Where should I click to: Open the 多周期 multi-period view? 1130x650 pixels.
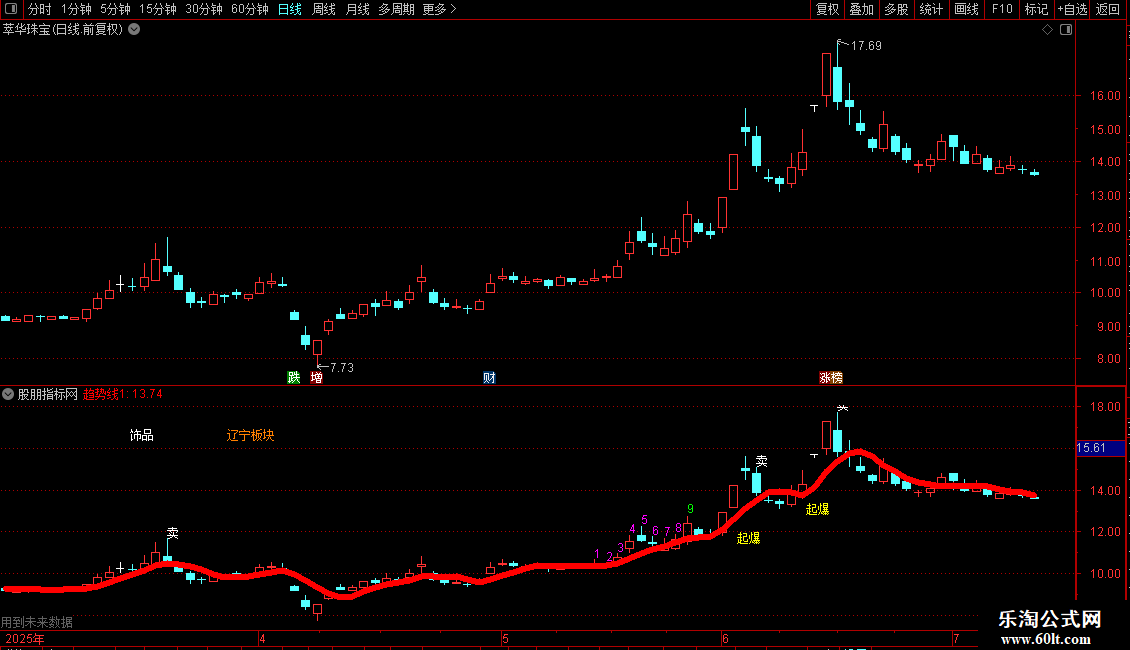(396, 9)
